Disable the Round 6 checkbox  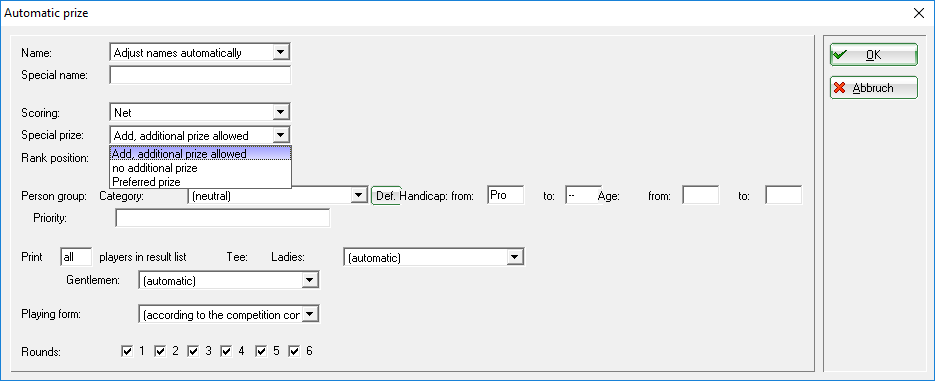(294, 351)
